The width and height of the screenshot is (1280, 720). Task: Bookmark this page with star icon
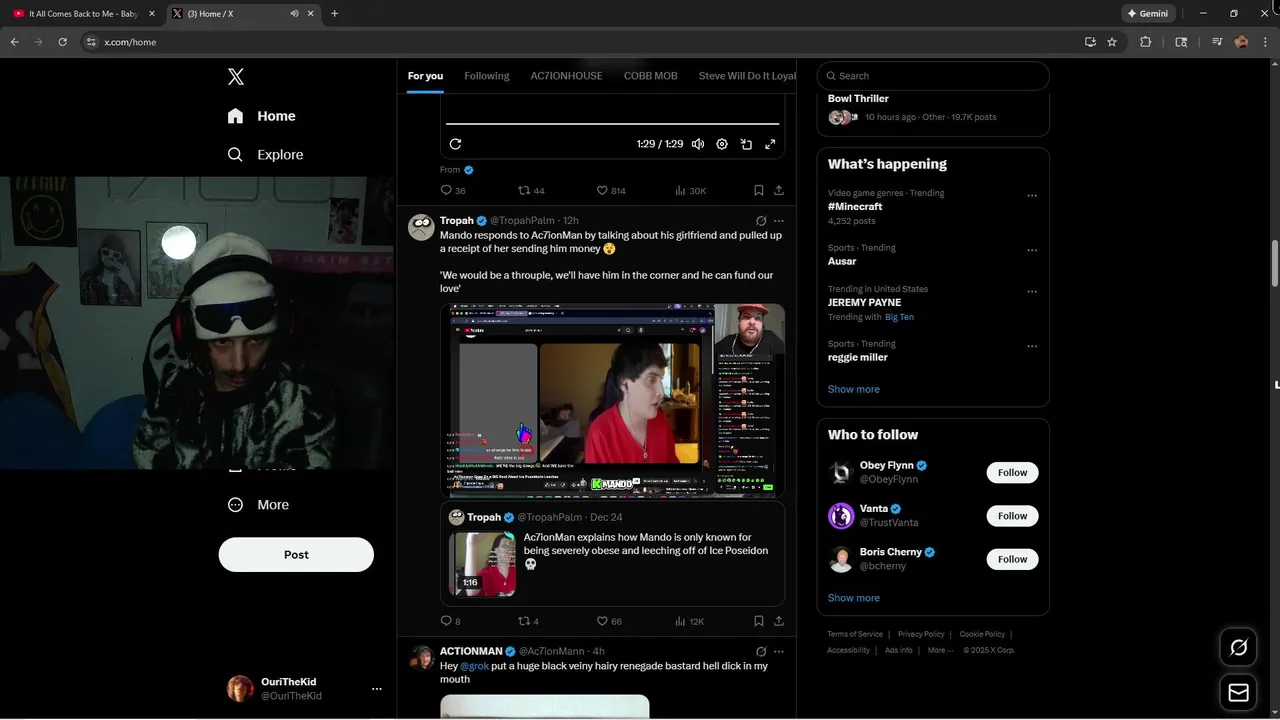click(x=1112, y=42)
